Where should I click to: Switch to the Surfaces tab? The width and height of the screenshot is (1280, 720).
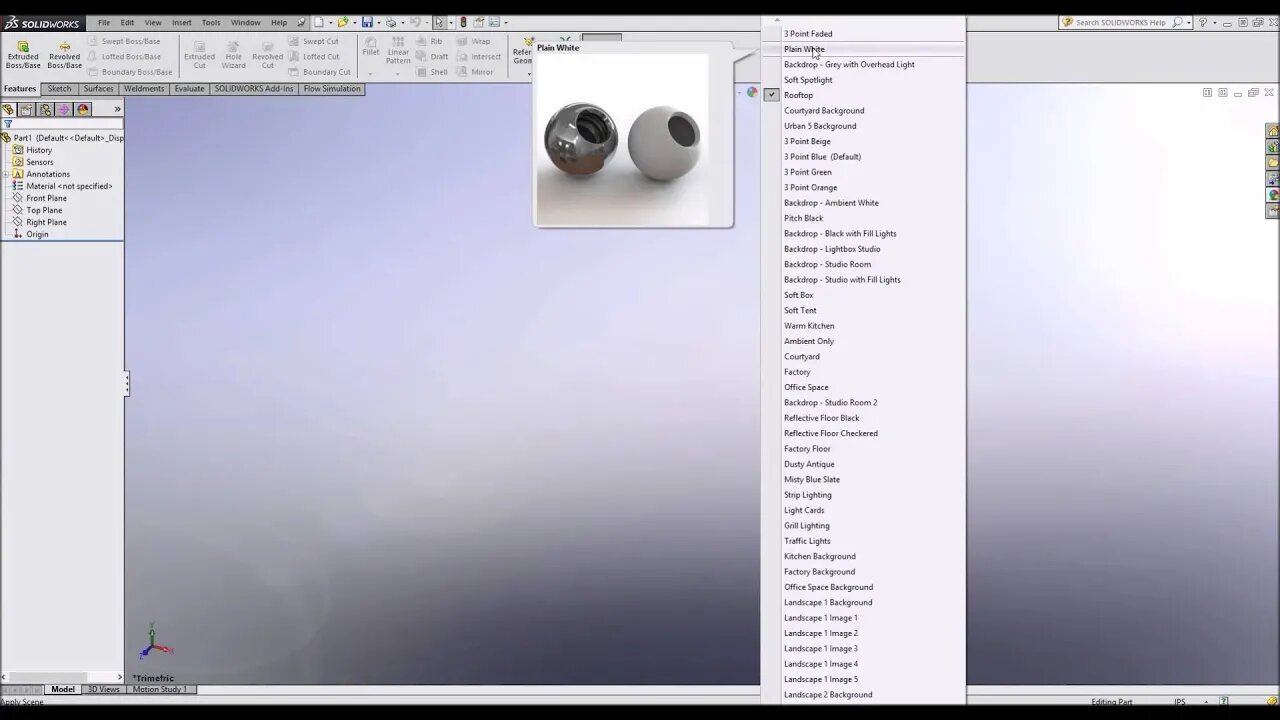(x=98, y=89)
